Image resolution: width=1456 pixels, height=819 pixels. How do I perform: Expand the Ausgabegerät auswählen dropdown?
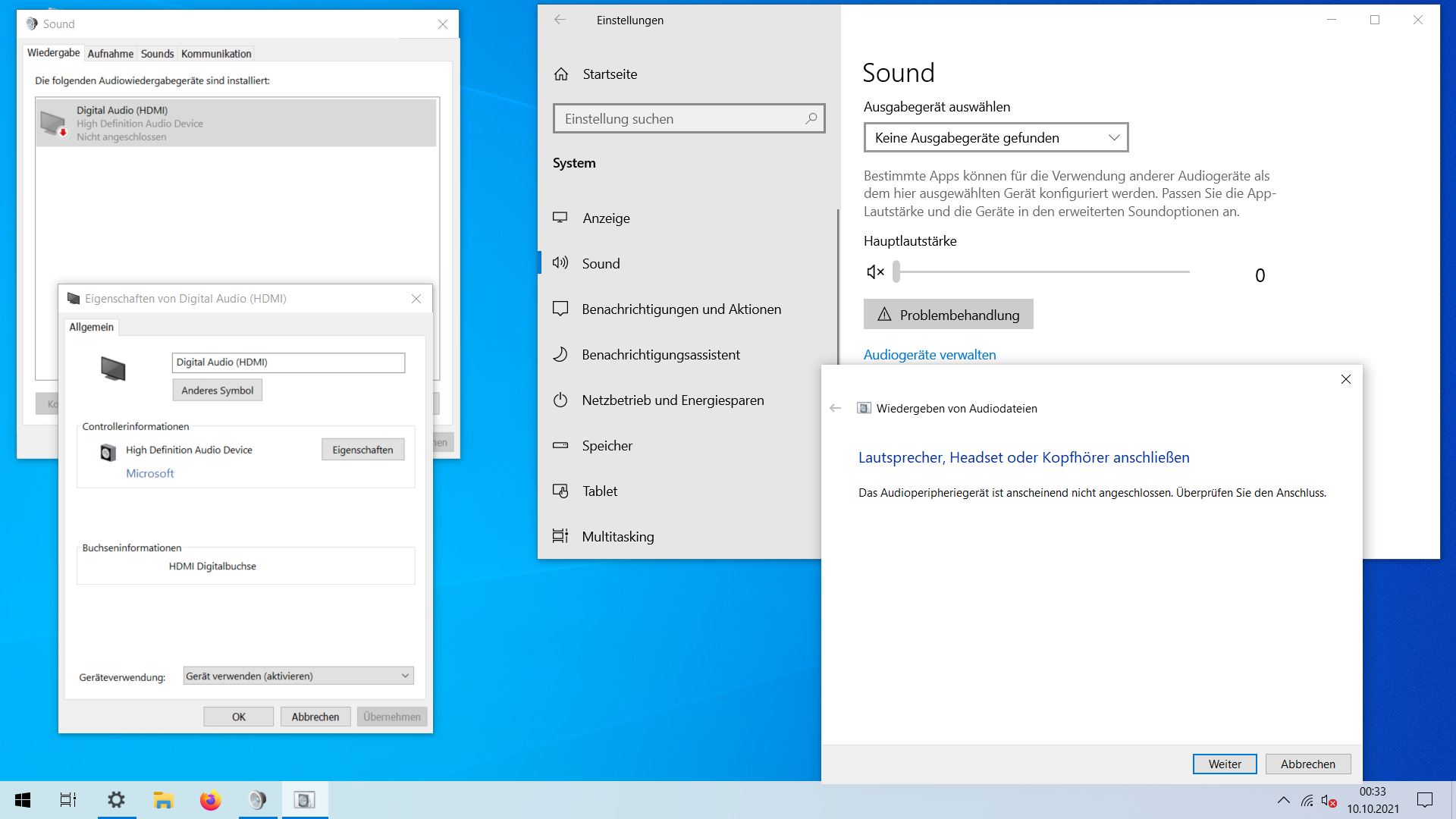pyautogui.click(x=996, y=138)
